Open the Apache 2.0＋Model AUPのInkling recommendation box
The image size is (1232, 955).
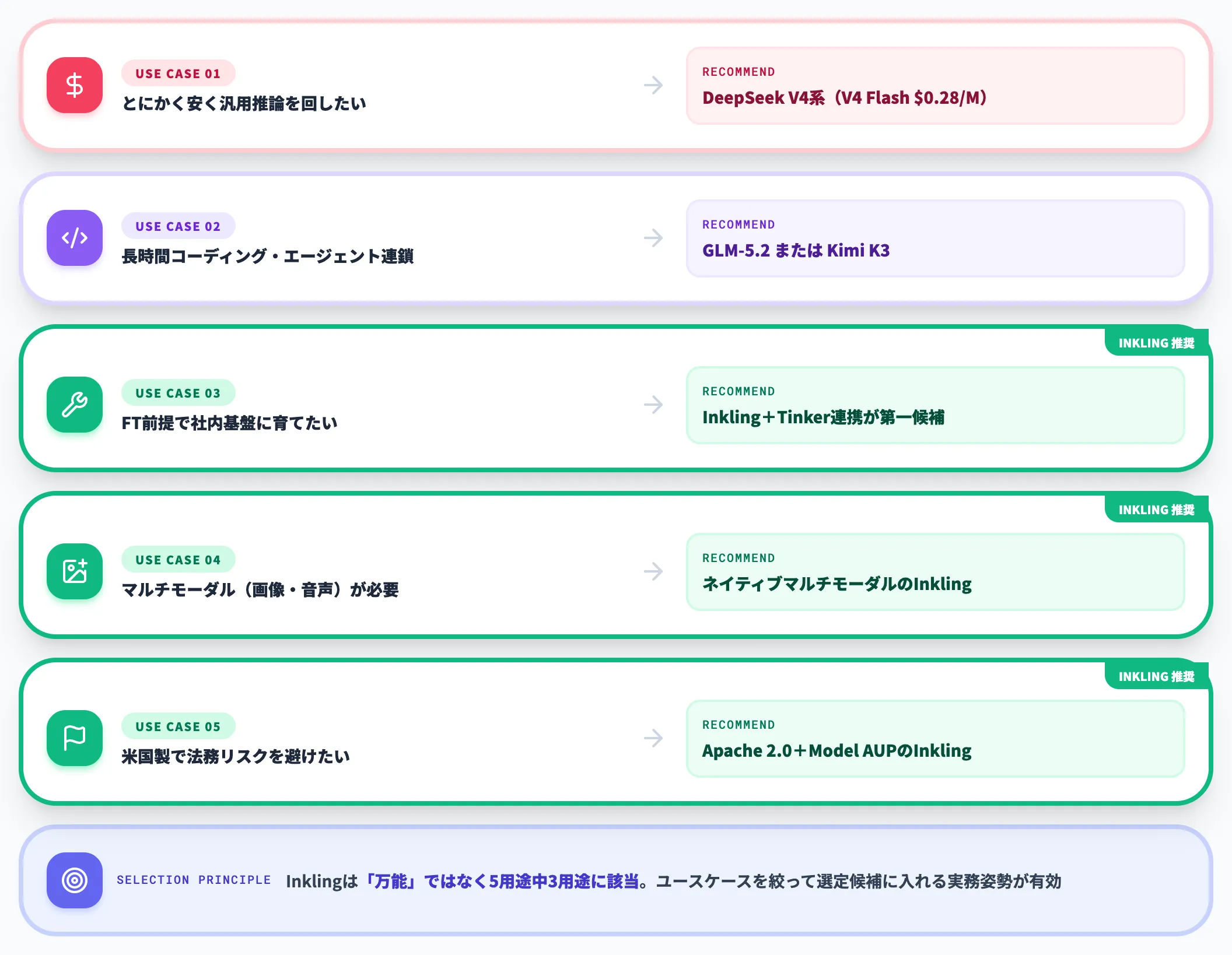pyautogui.click(x=935, y=739)
